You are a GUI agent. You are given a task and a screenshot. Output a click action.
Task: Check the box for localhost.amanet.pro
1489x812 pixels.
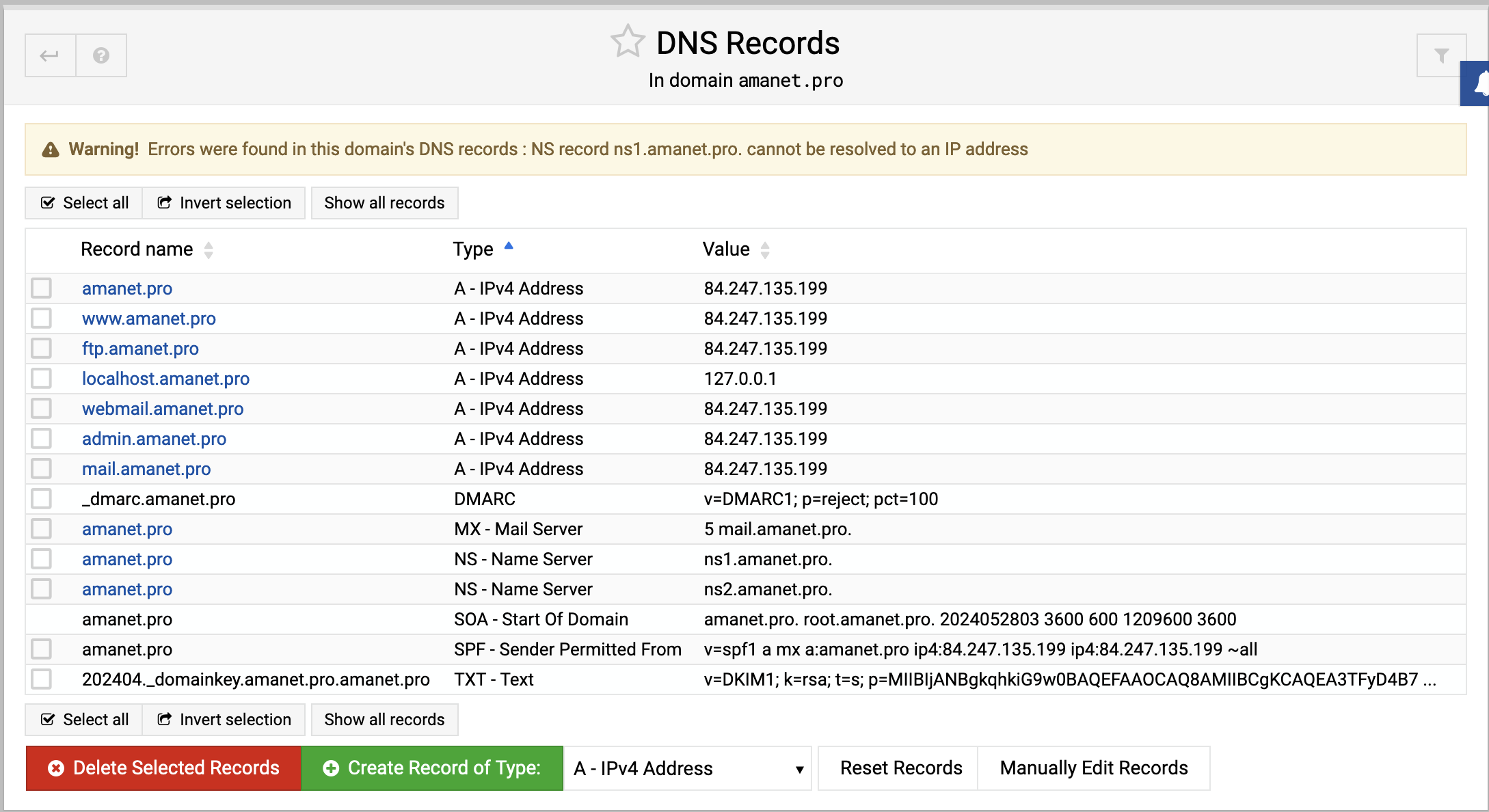(x=41, y=379)
